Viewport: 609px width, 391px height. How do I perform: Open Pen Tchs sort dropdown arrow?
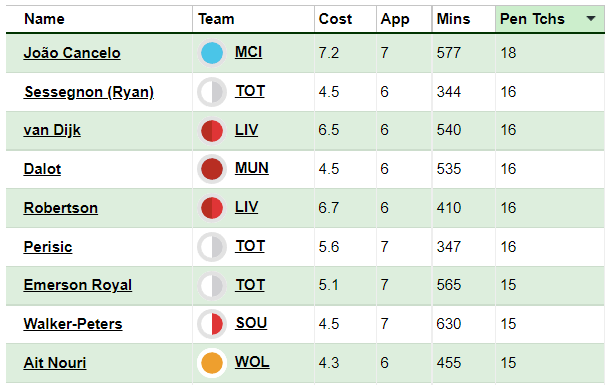tap(591, 18)
